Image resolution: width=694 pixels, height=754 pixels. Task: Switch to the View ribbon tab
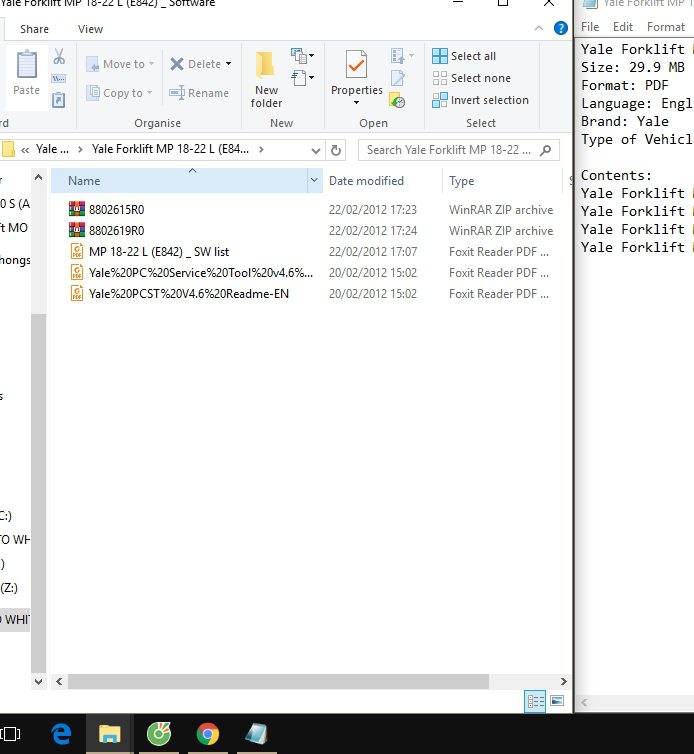pos(90,29)
